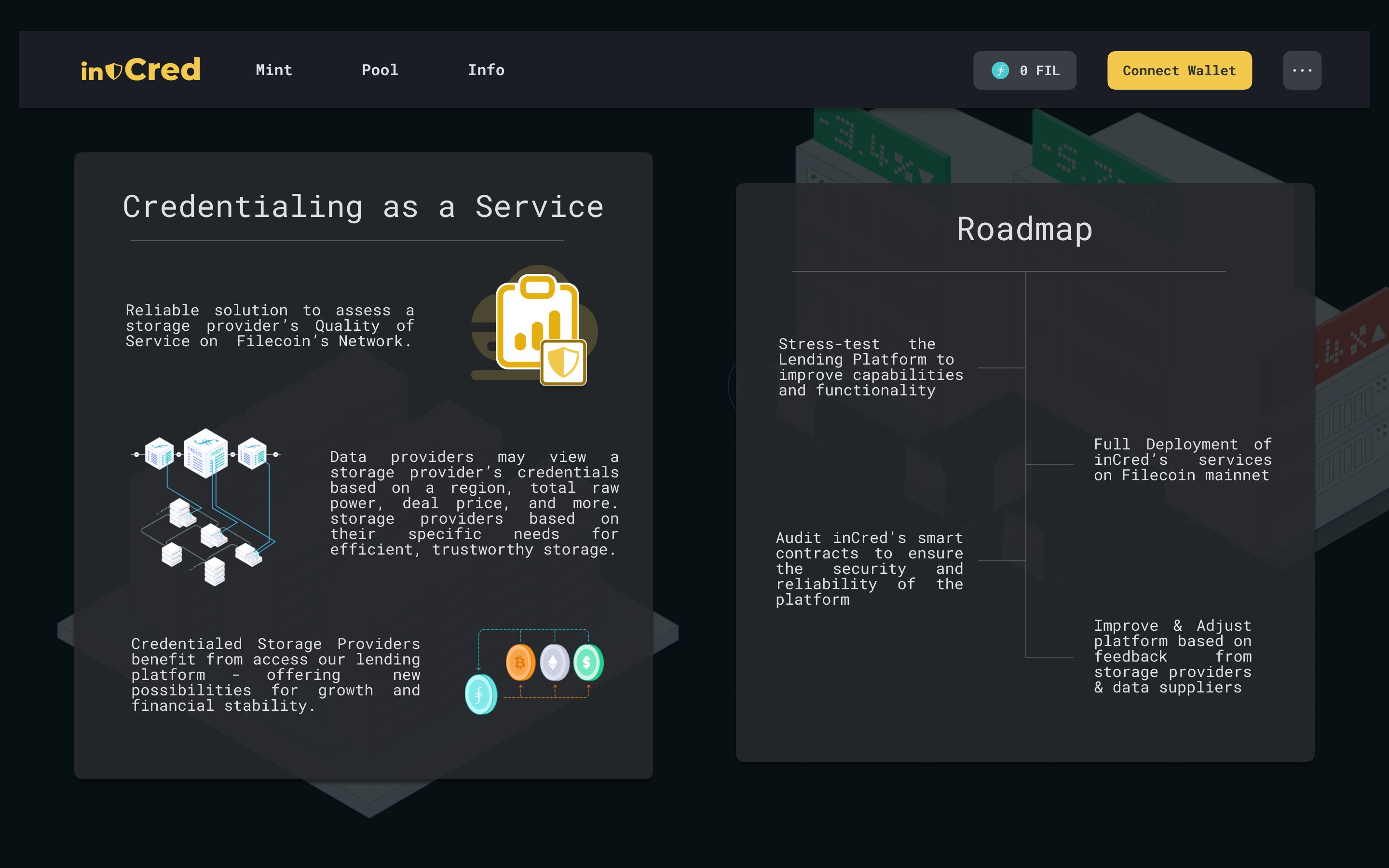Click the 'Data providers may view' paragraph
The image size is (1389, 868).
(474, 503)
